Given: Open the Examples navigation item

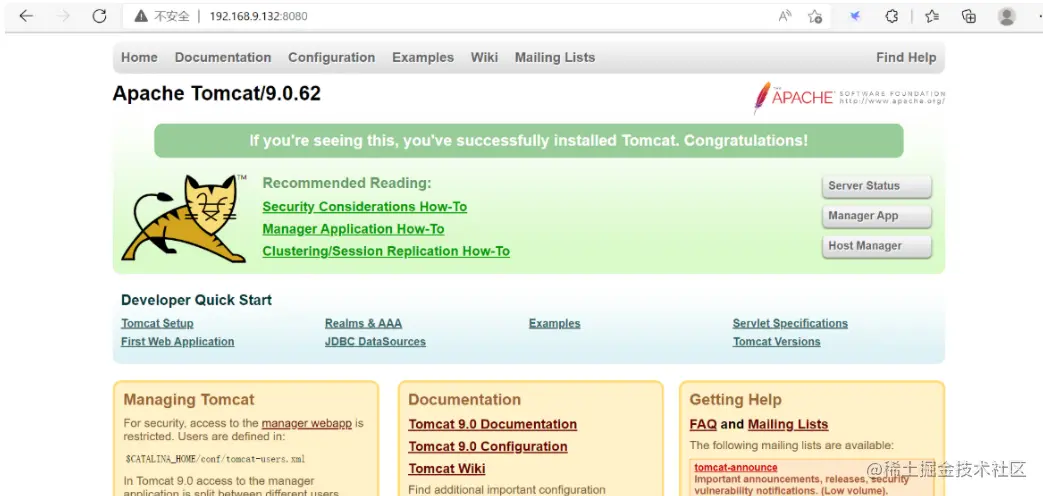Looking at the screenshot, I should click(423, 57).
